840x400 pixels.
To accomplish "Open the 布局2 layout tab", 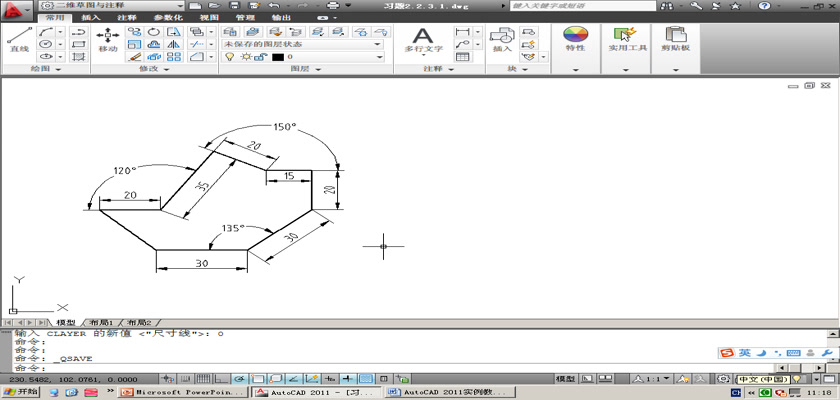I will click(139, 323).
